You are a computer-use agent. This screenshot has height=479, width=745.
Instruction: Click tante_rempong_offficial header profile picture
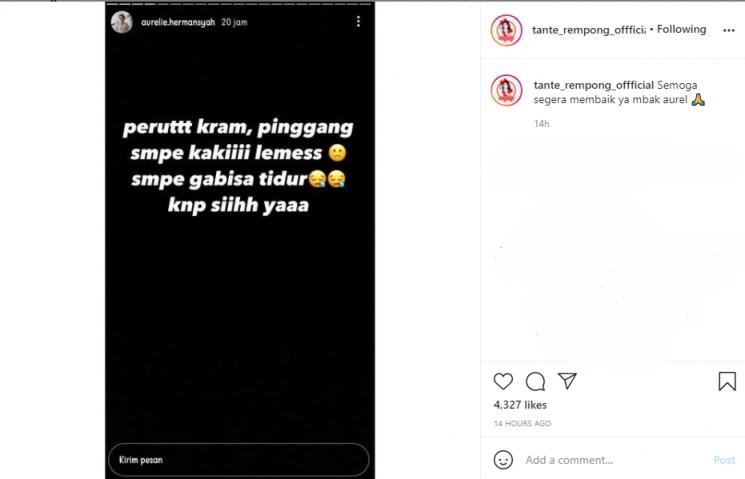506,30
